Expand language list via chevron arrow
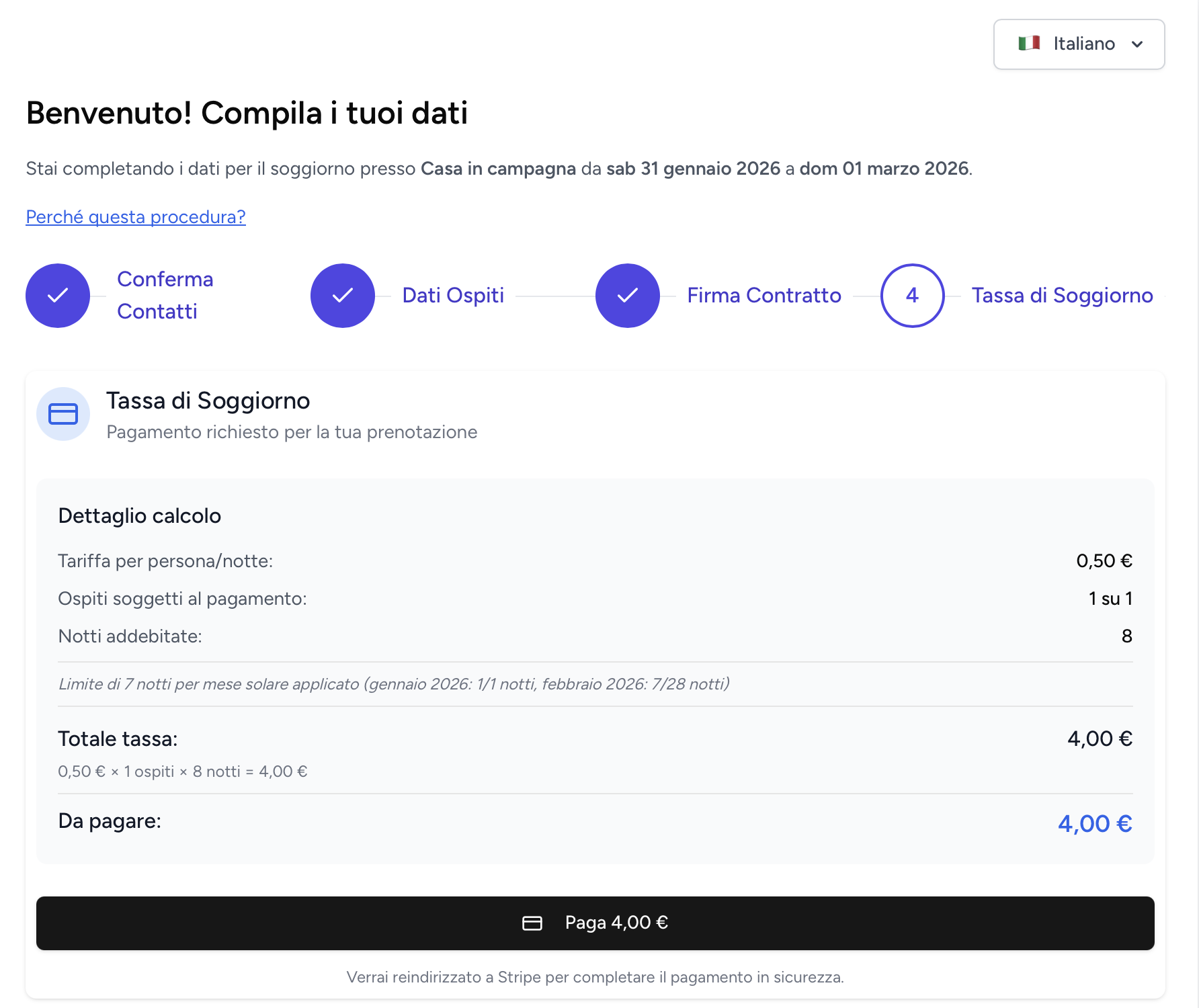This screenshot has width=1199, height=1008. (x=1137, y=44)
